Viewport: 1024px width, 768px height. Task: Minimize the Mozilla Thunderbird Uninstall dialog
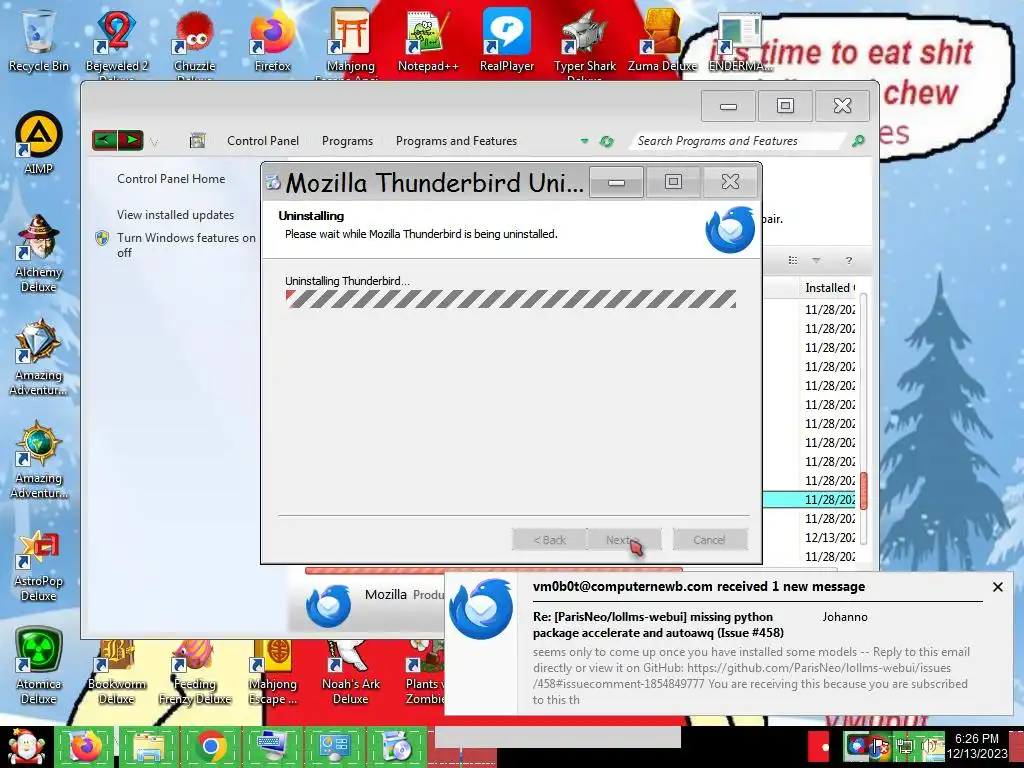(x=616, y=182)
